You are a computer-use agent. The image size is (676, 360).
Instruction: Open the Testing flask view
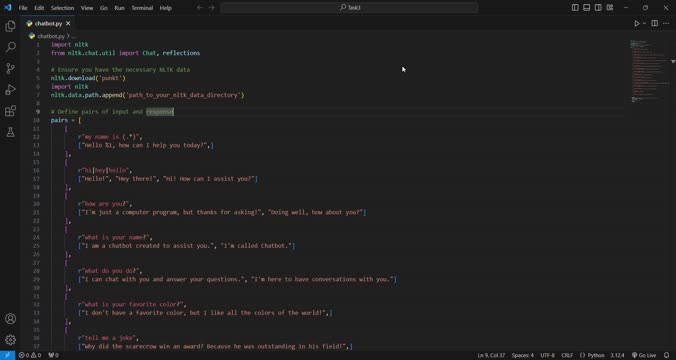[x=10, y=132]
